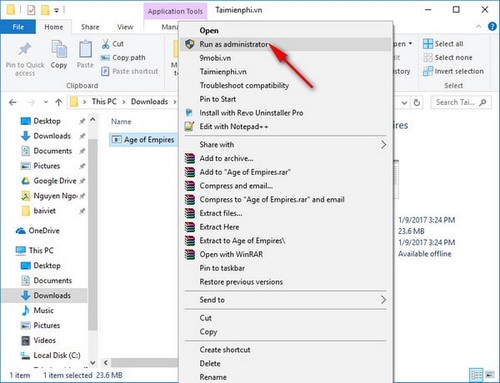The image size is (500, 383).
Task: Click the Notepad++ icon in context menu
Action: pyautogui.click(x=189, y=126)
